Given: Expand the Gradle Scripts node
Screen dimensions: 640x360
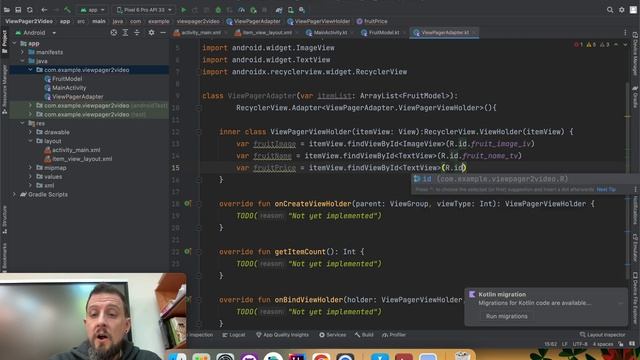Looking at the screenshot, I should click(x=14, y=194).
